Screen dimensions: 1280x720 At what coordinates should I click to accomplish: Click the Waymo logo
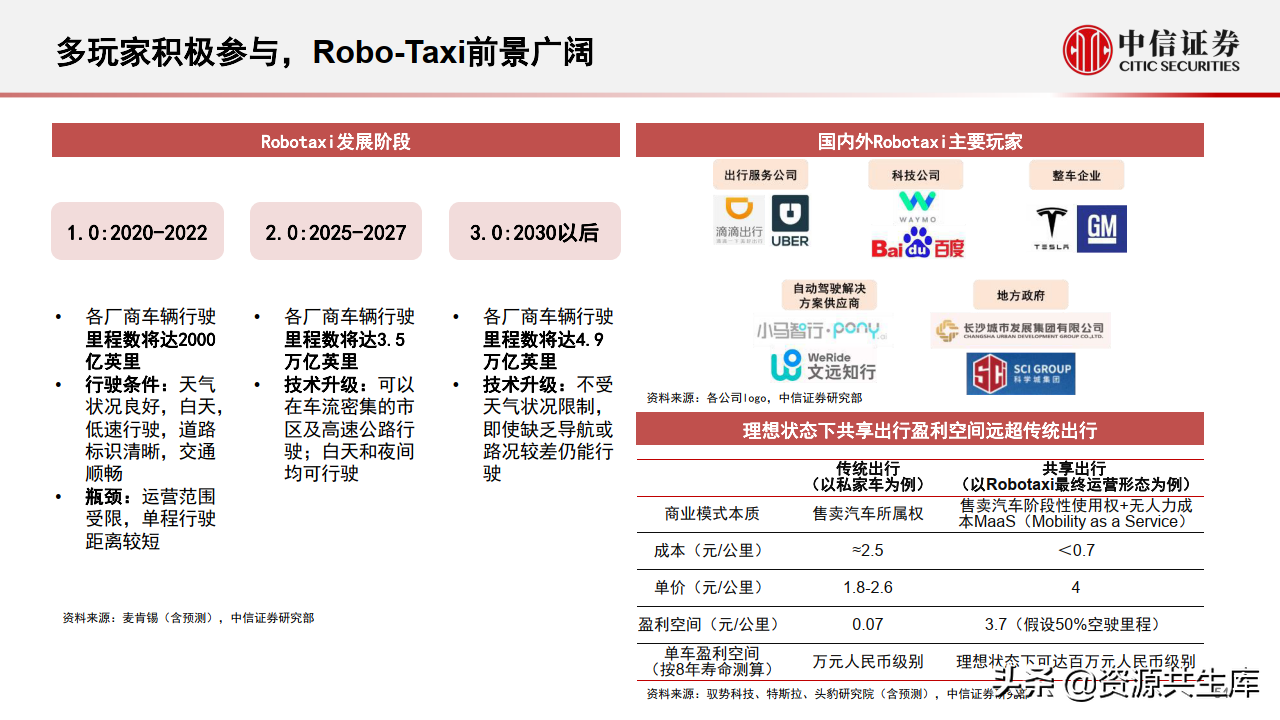[917, 207]
